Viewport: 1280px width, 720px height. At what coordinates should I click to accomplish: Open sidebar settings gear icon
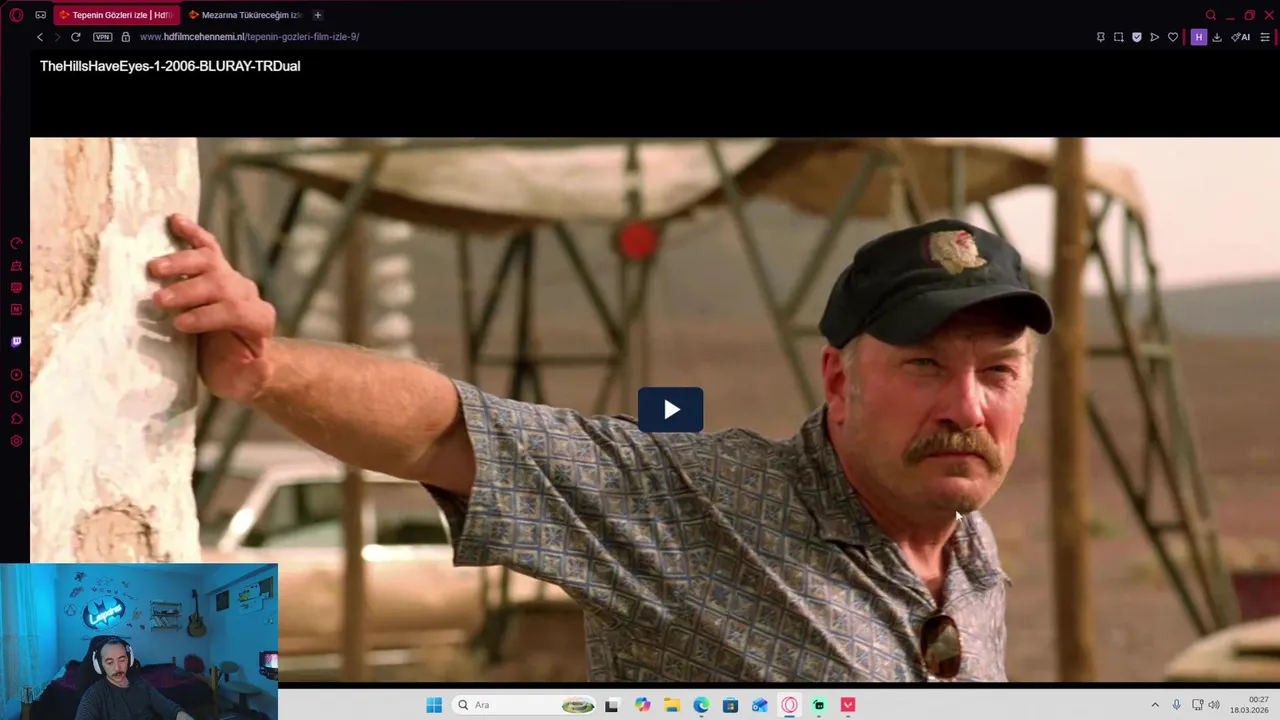point(16,441)
